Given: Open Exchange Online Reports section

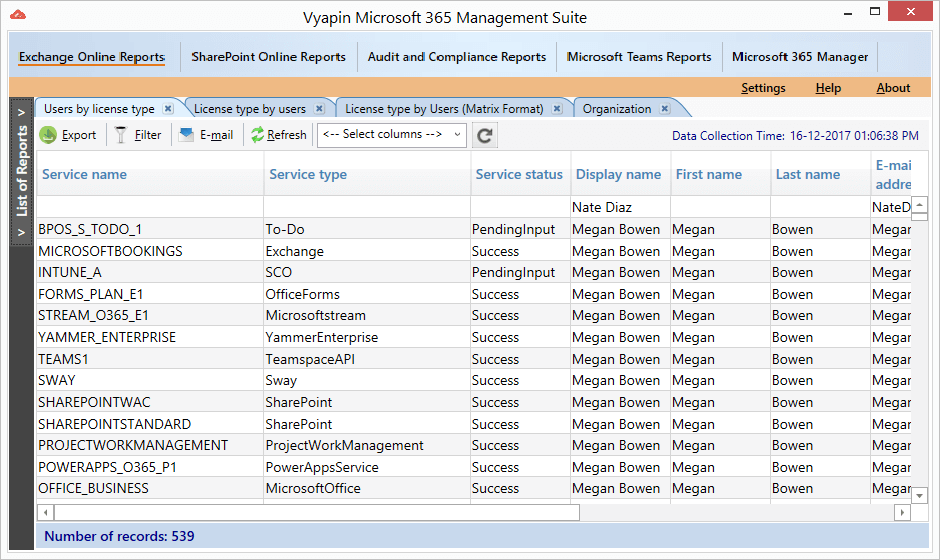Looking at the screenshot, I should tap(92, 57).
